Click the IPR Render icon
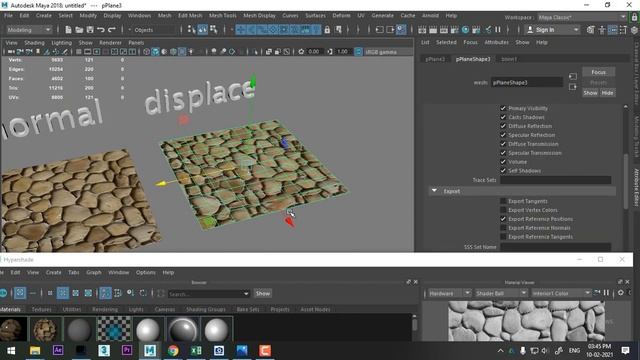Viewport: 640px width, 360px height. point(444,30)
